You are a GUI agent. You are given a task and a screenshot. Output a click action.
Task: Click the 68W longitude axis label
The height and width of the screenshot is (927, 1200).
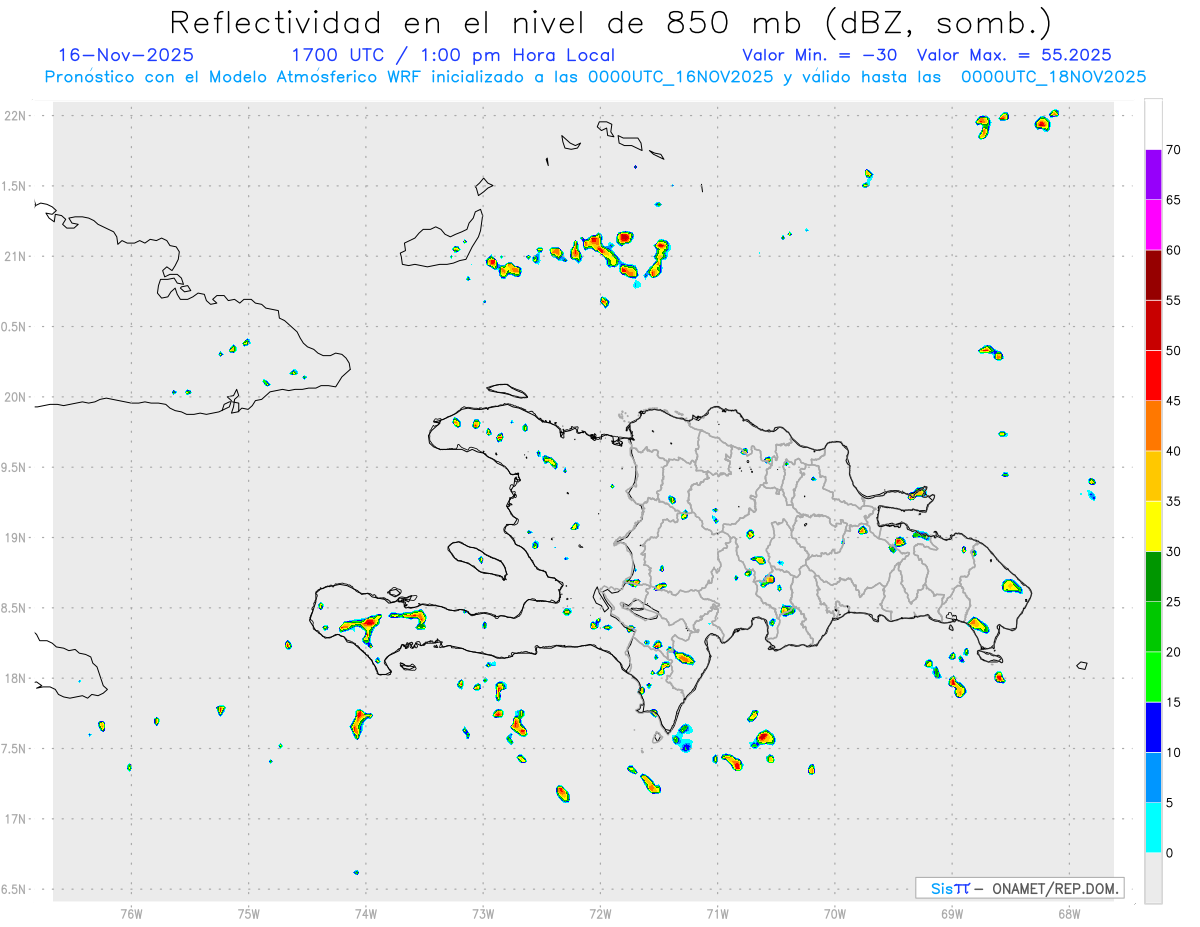click(1069, 912)
